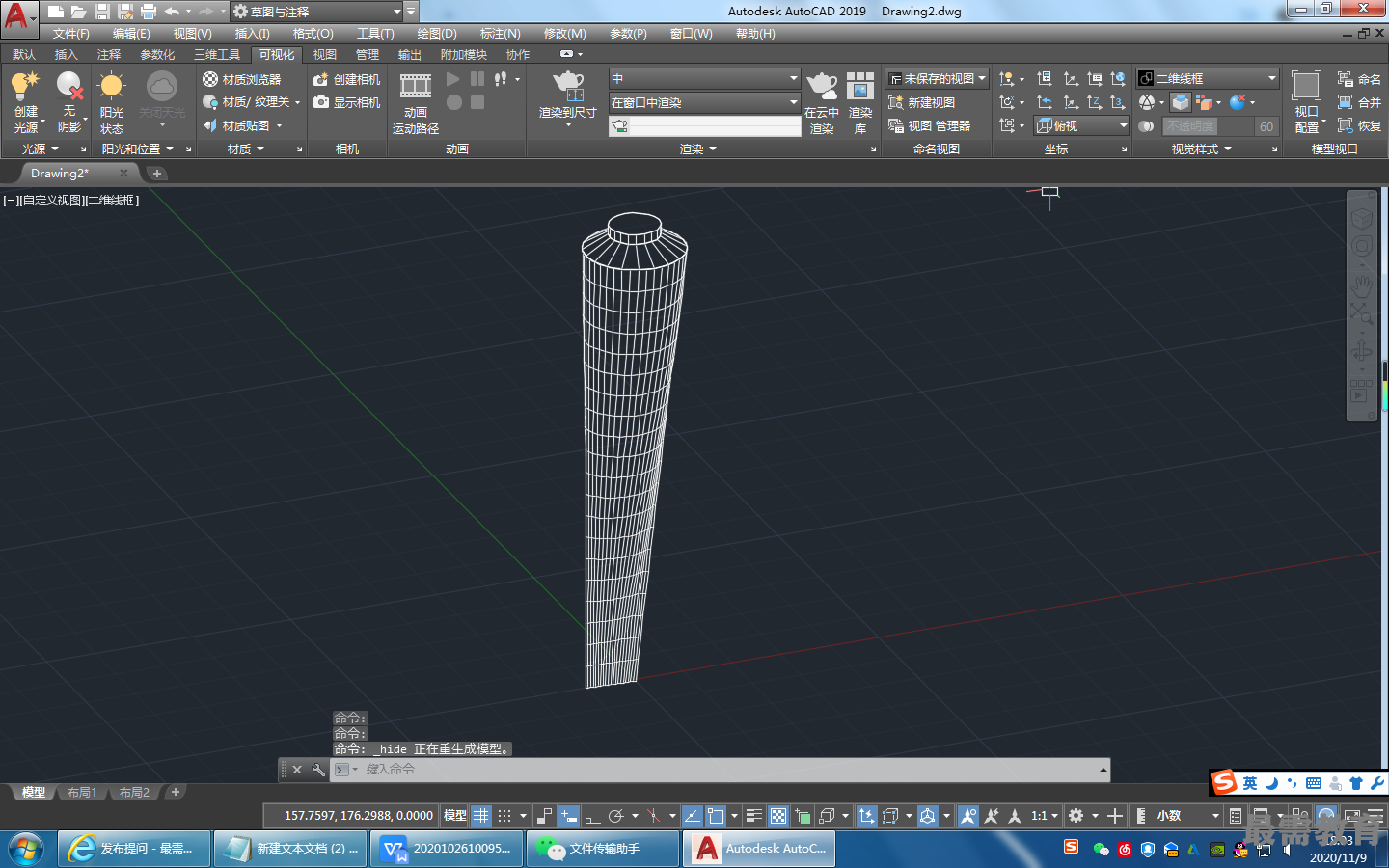Image resolution: width=1389 pixels, height=868 pixels.
Task: Toggle snap mode dots icon in status bar
Action: tap(504, 816)
